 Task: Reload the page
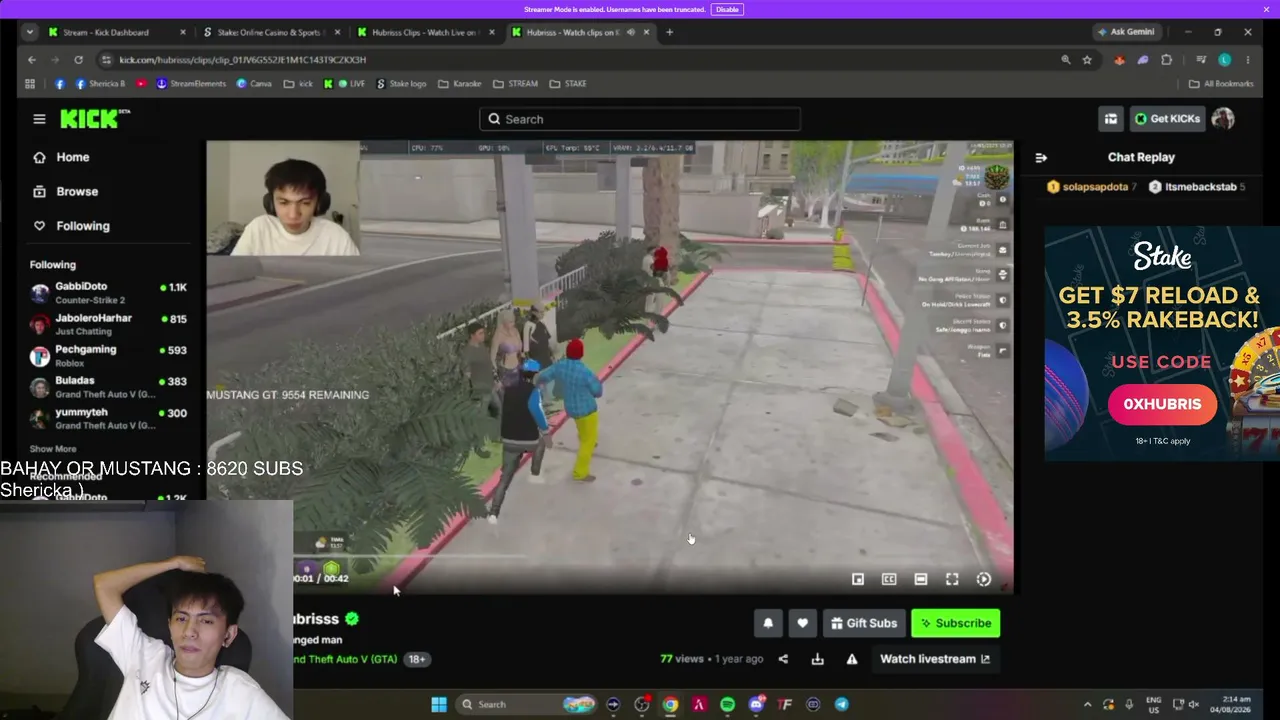pos(78,60)
